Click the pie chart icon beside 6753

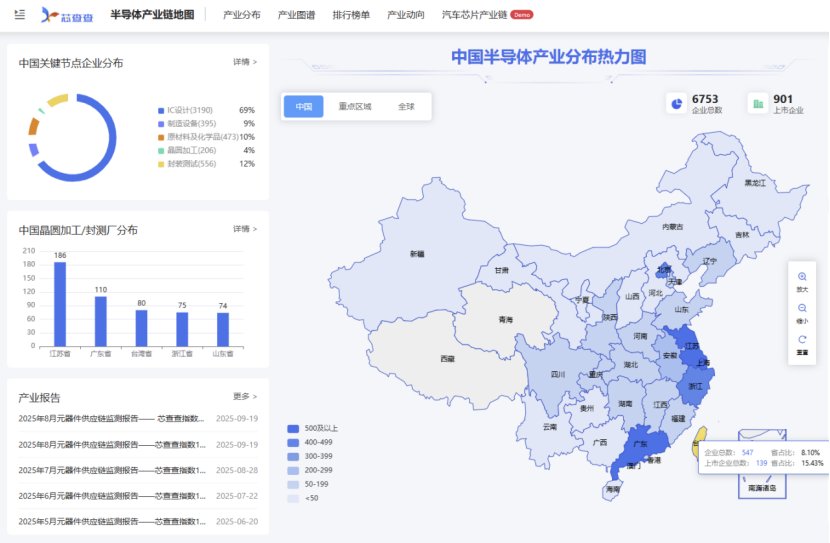coord(677,104)
